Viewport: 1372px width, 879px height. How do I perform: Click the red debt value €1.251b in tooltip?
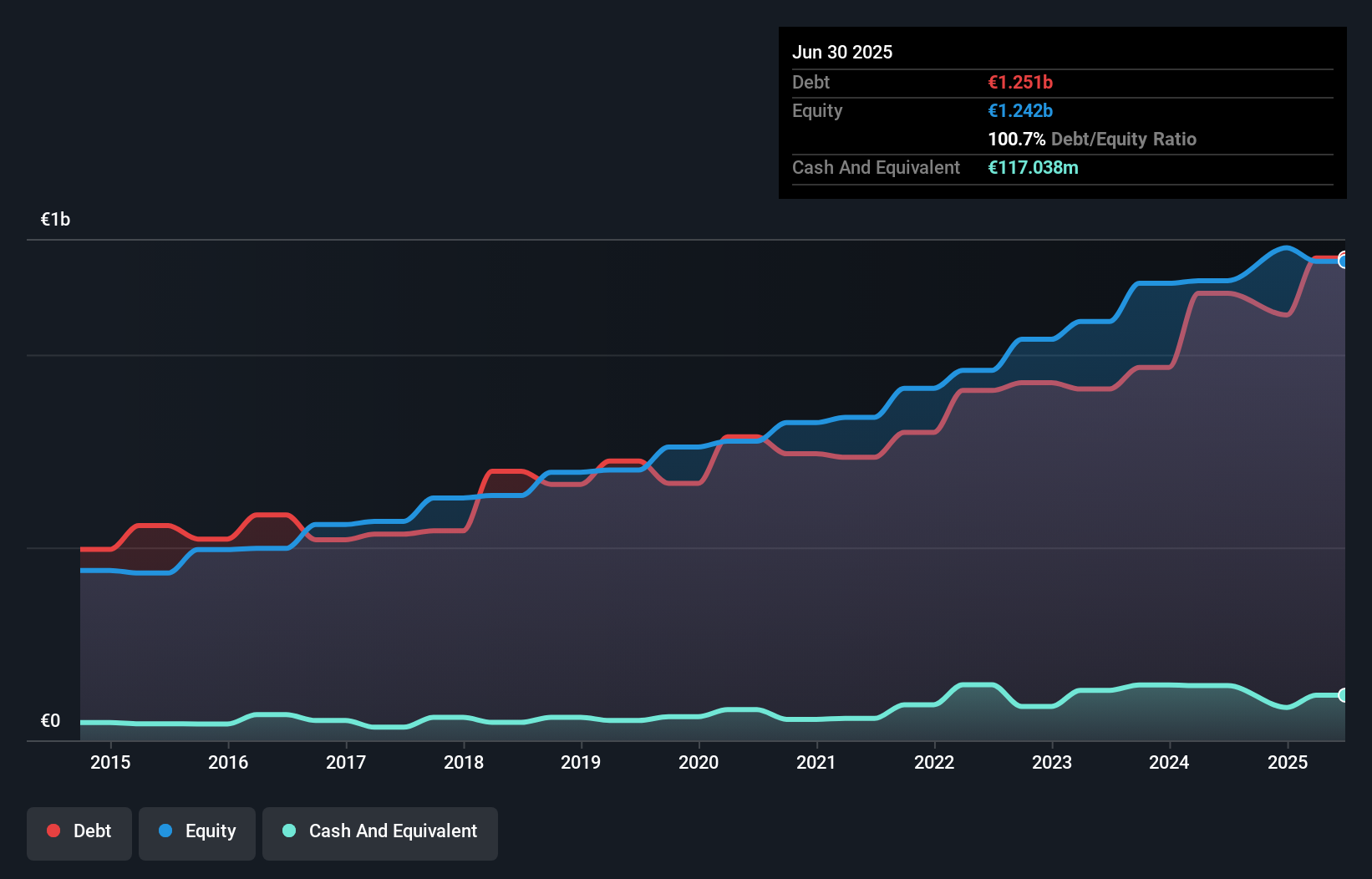click(x=1019, y=82)
